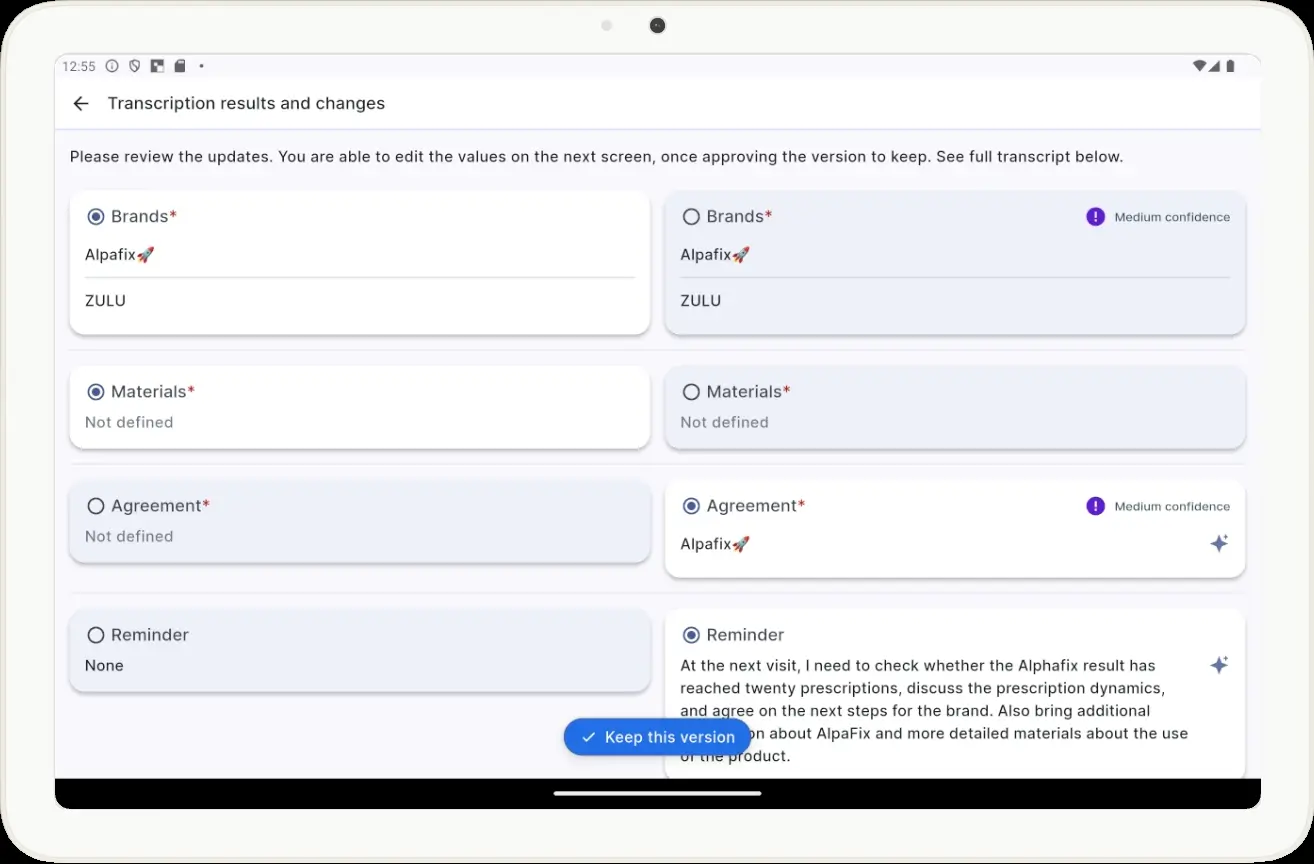
Task: Click the AI sparkle icon in Agreement card
Action: (x=1219, y=544)
